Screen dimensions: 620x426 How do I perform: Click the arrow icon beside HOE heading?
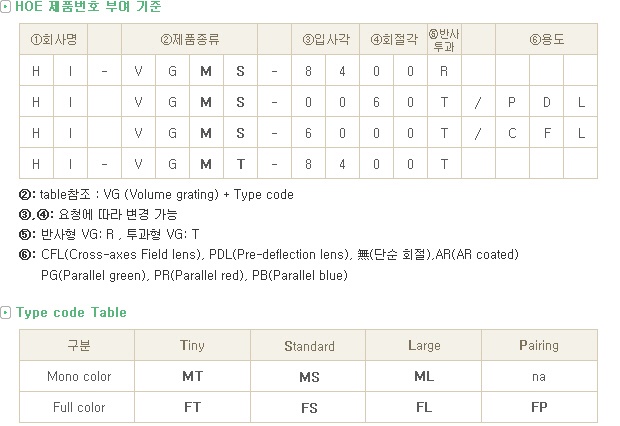[x=5, y=7]
